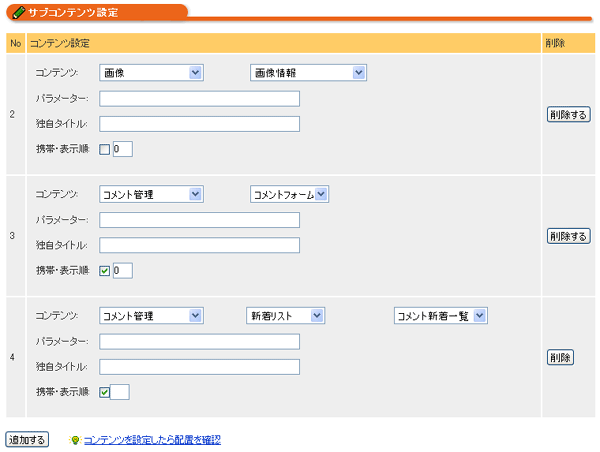Enable the 携帯・表示順 checkbox in row 2
Screen dimensions: 600x452
(x=104, y=149)
